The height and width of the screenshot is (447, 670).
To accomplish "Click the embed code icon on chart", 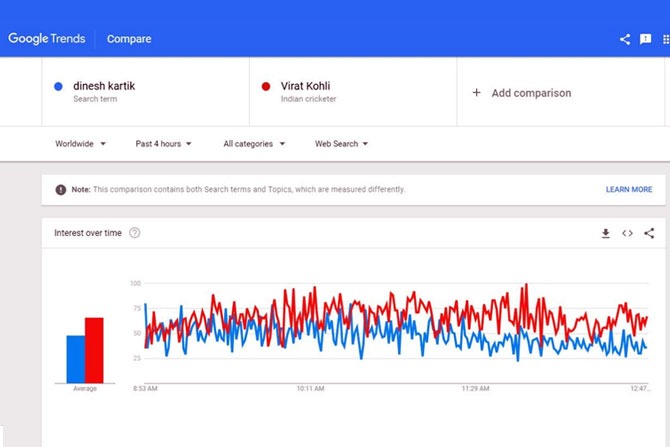I will (x=627, y=233).
